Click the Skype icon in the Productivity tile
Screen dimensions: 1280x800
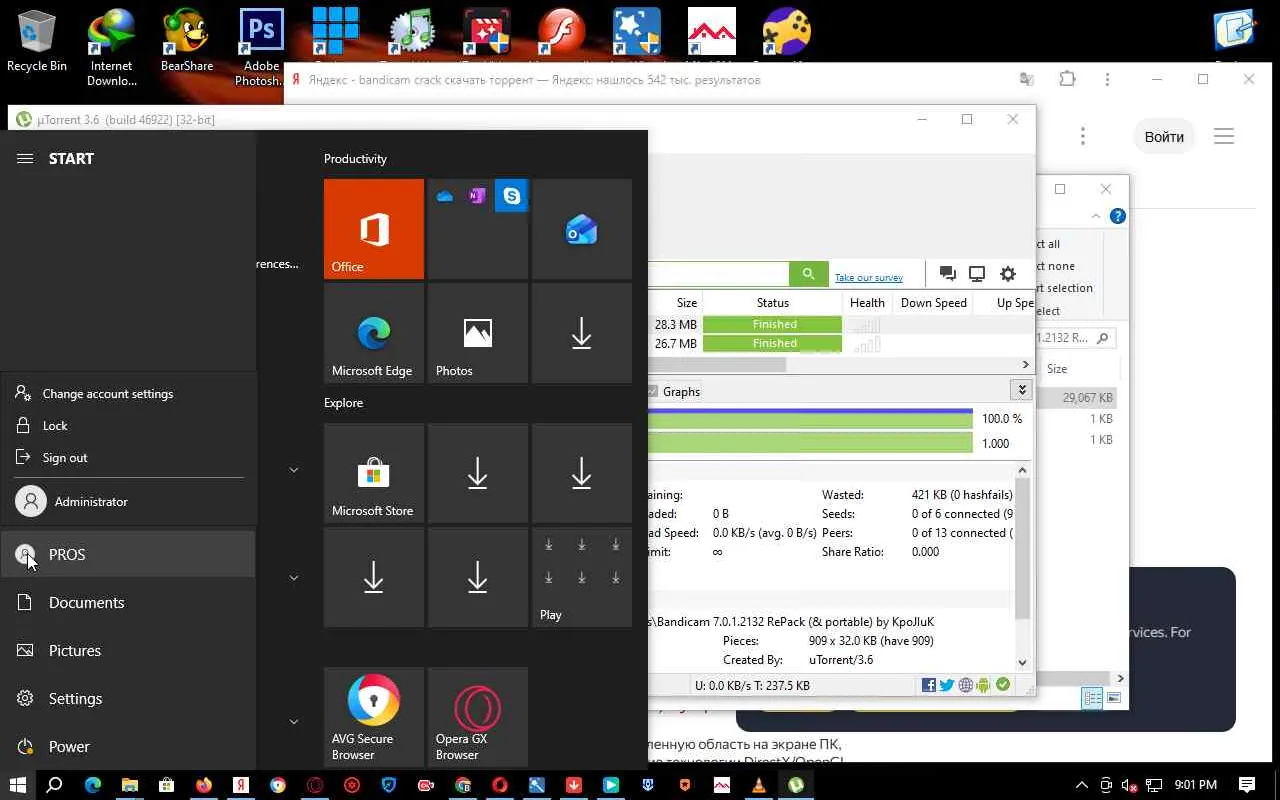pos(512,196)
